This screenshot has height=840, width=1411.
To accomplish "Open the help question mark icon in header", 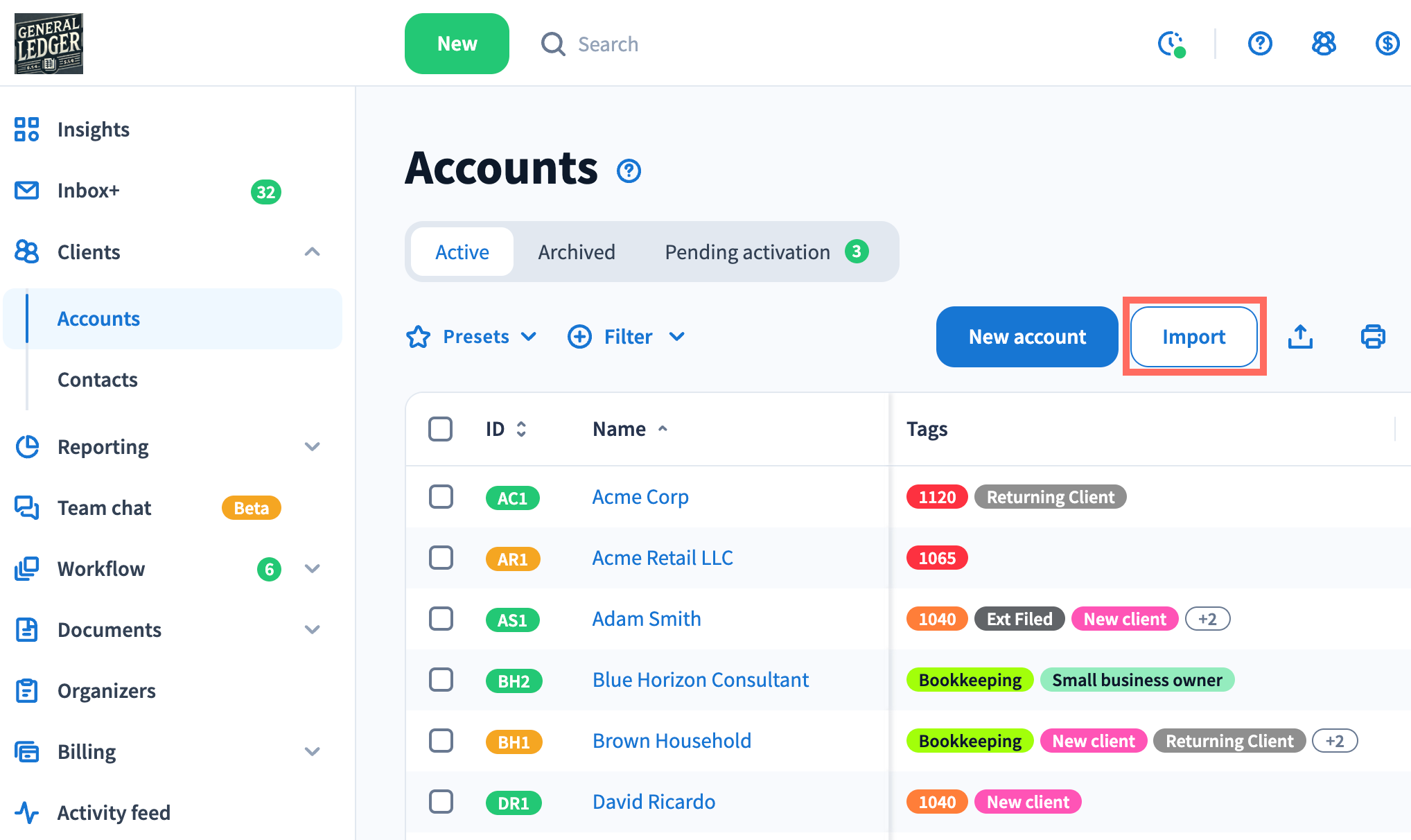I will pyautogui.click(x=1259, y=44).
